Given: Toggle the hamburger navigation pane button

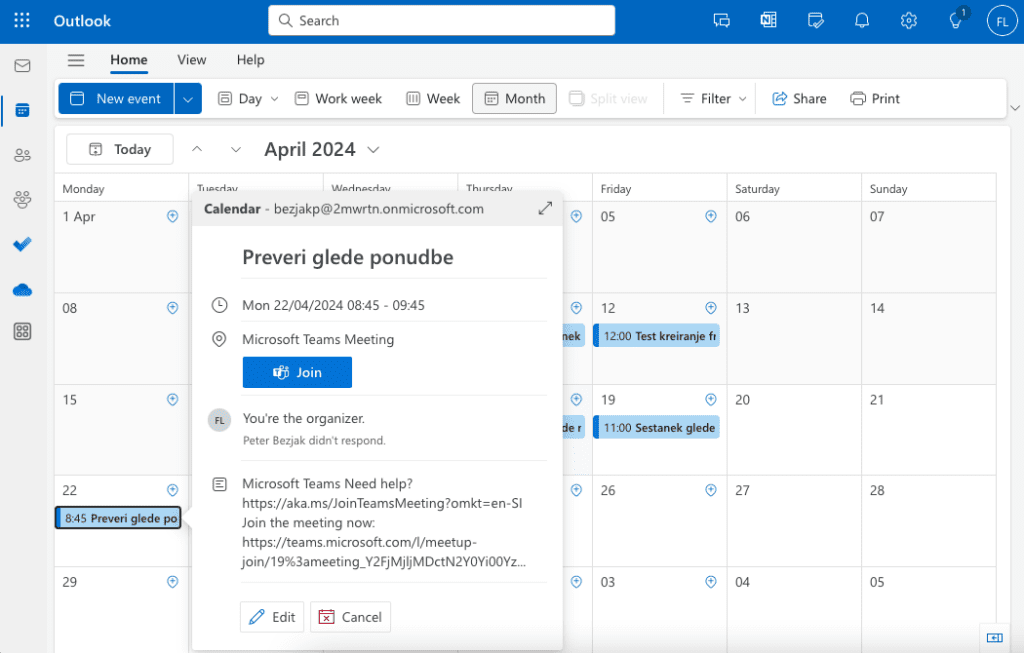Looking at the screenshot, I should point(76,60).
